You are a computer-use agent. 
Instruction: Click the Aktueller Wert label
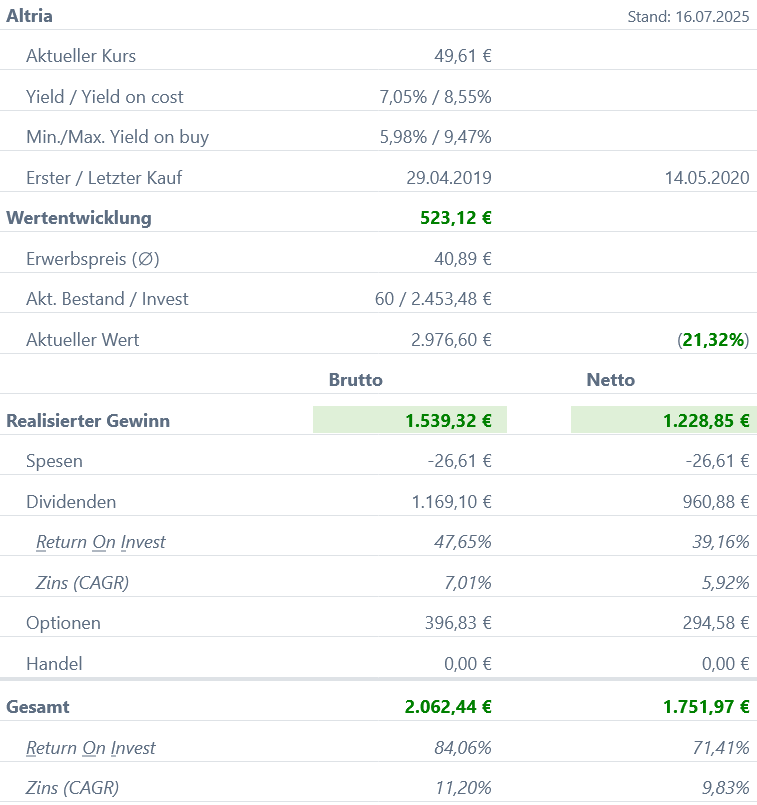click(83, 340)
